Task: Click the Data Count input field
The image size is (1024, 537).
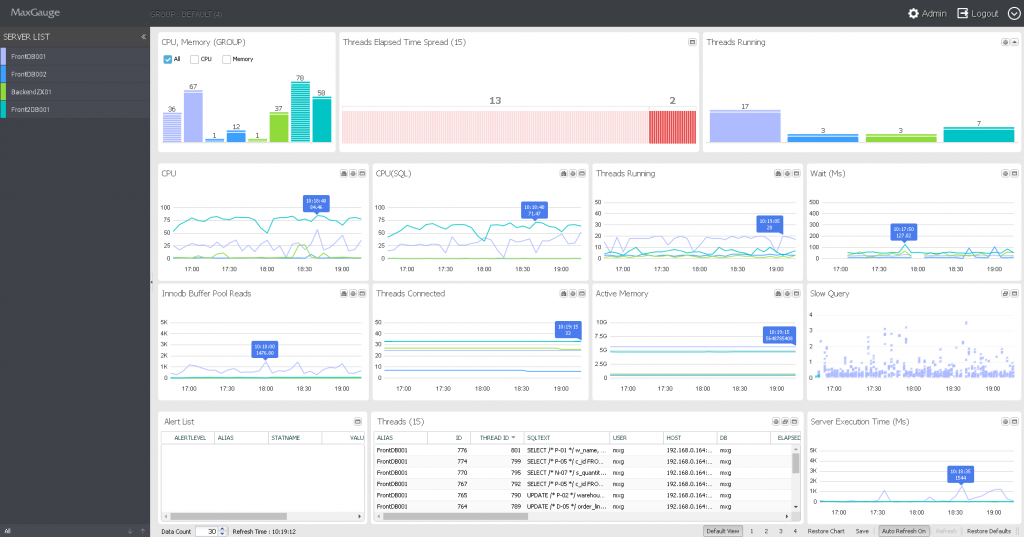Action: [206, 532]
